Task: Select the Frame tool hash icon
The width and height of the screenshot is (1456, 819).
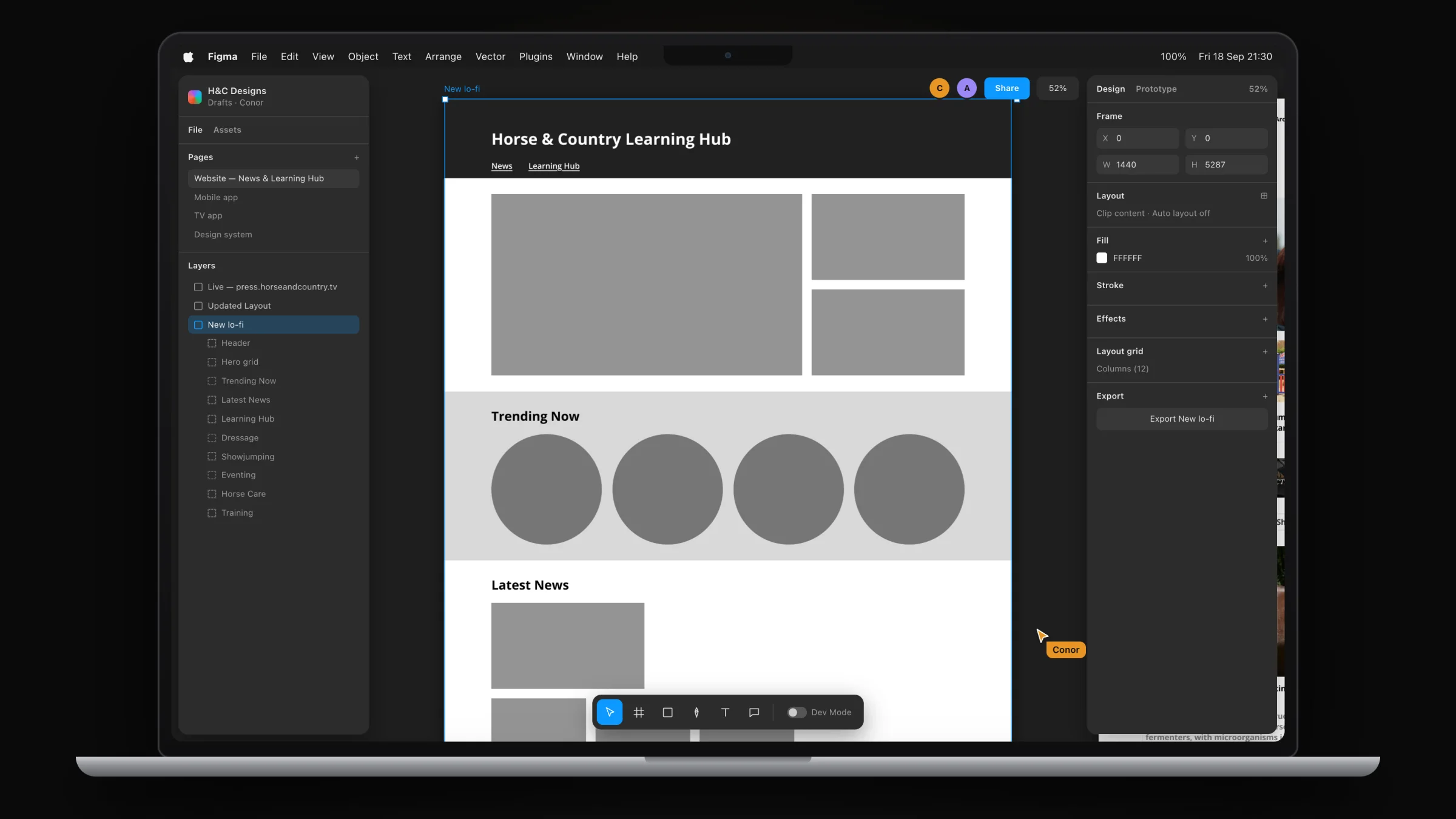Action: pos(639,712)
